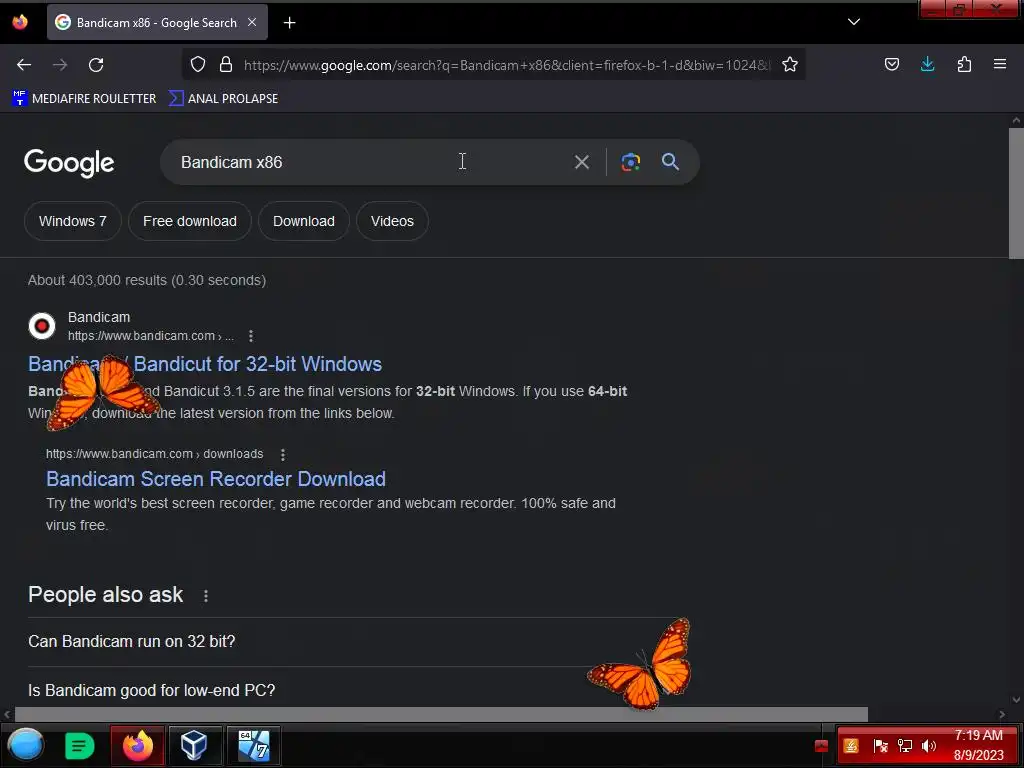Click the scroll right arrow
Screen dimensions: 1024x768
click(1002, 714)
